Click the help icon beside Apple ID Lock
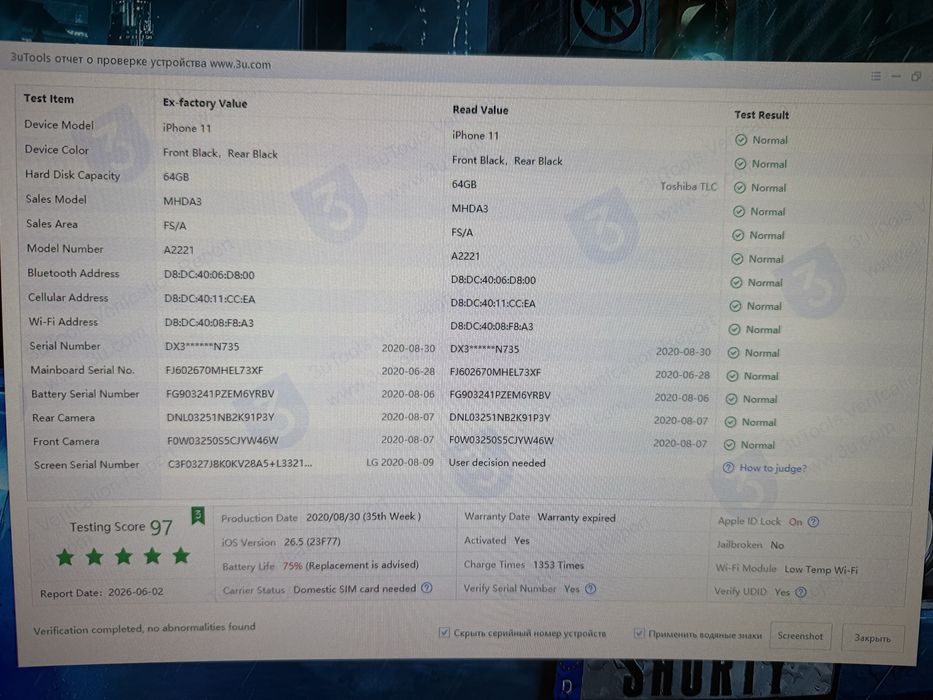Screen dimensions: 933x700 [813, 522]
